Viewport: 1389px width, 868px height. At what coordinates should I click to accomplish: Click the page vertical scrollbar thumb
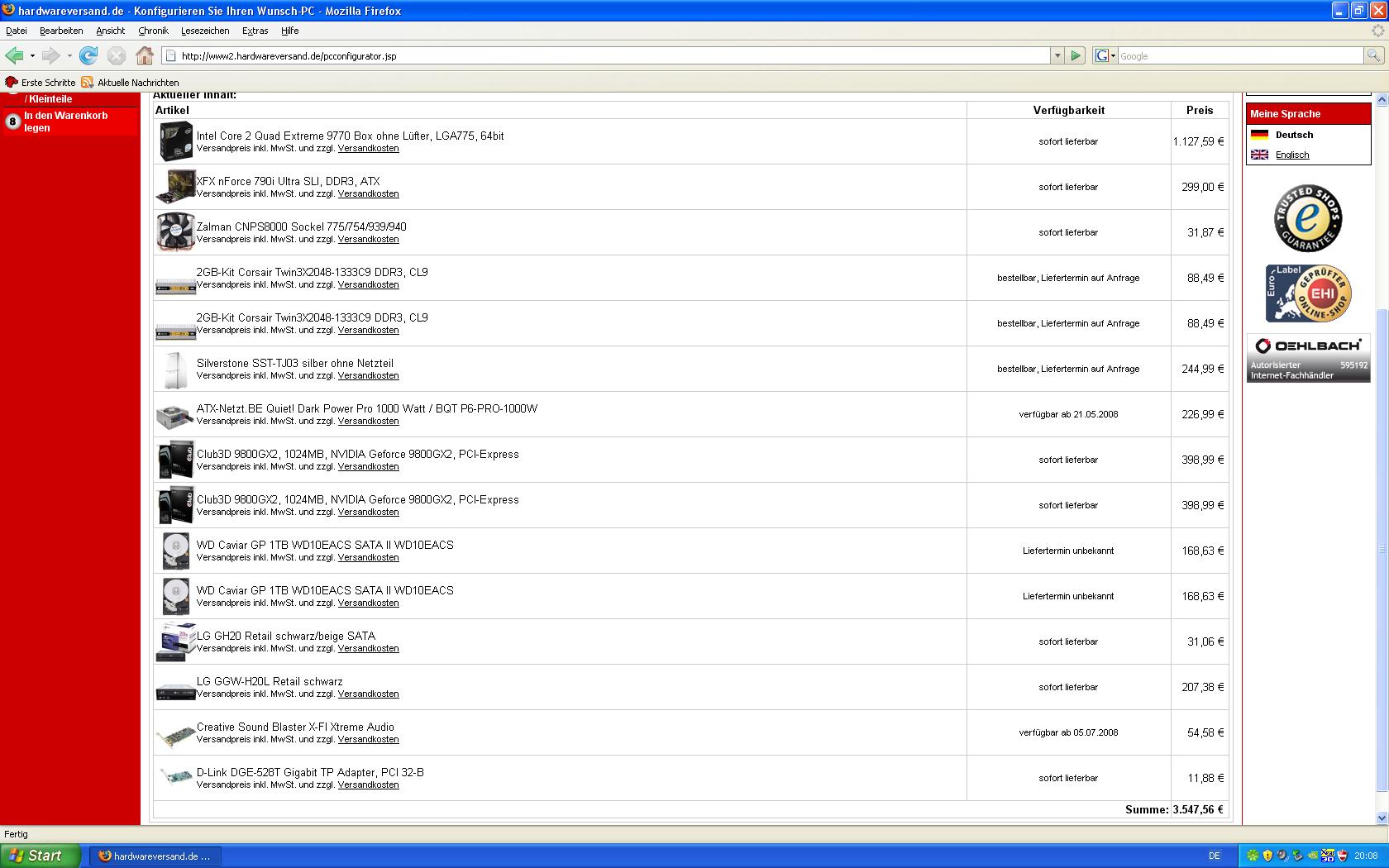1382,550
